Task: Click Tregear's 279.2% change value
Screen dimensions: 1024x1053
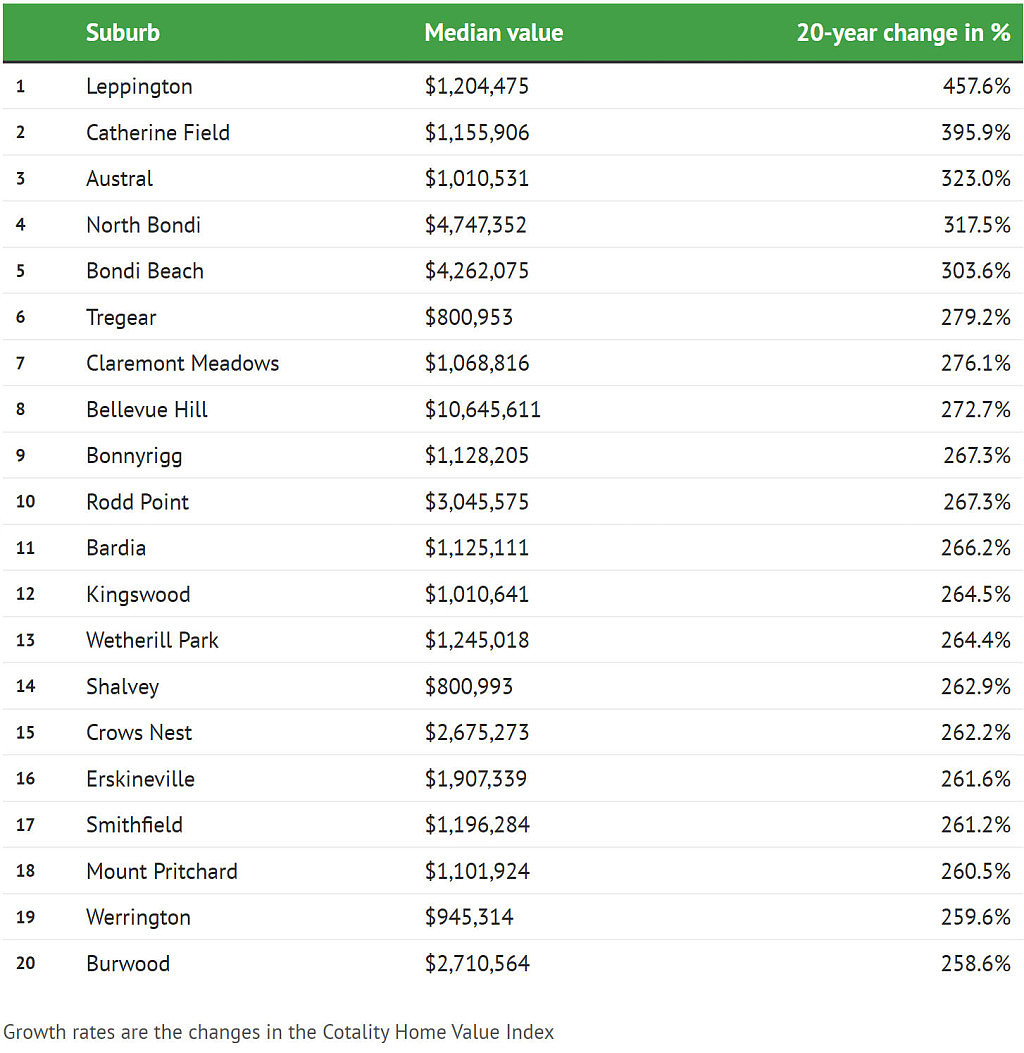Action: [x=976, y=317]
